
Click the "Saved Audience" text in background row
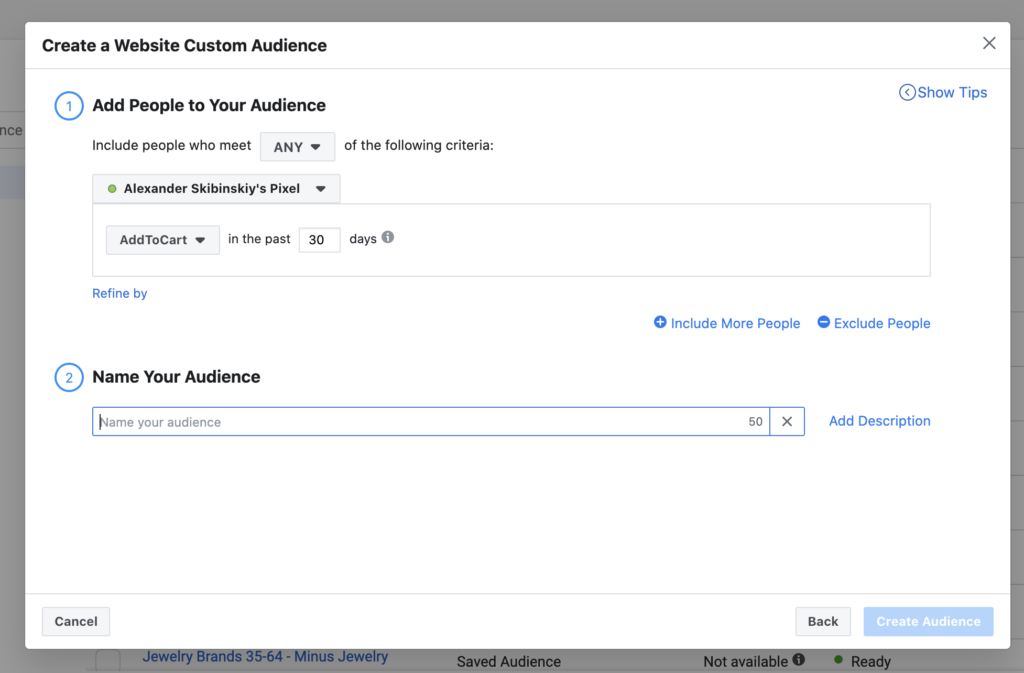coord(509,662)
